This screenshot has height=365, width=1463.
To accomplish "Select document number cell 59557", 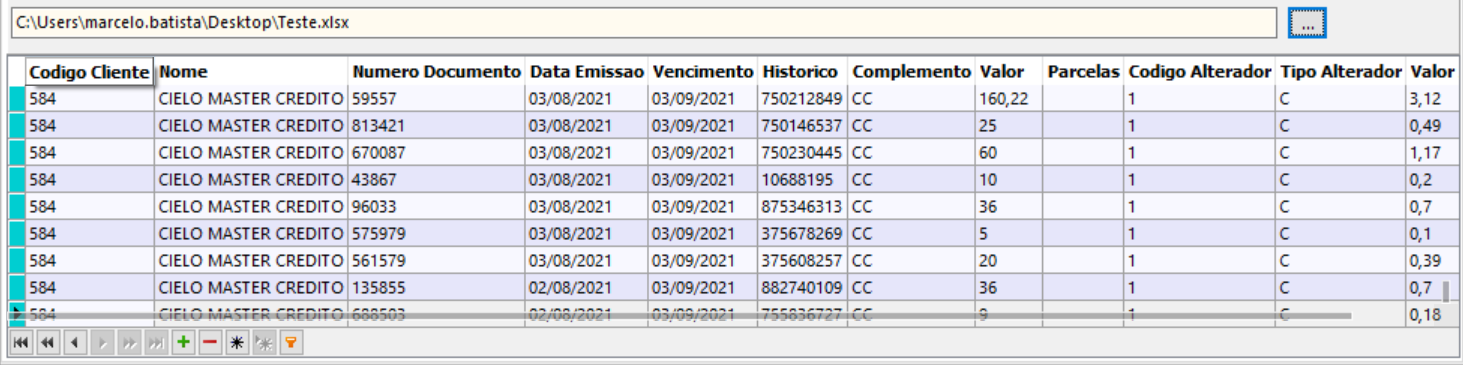I will click(x=437, y=99).
